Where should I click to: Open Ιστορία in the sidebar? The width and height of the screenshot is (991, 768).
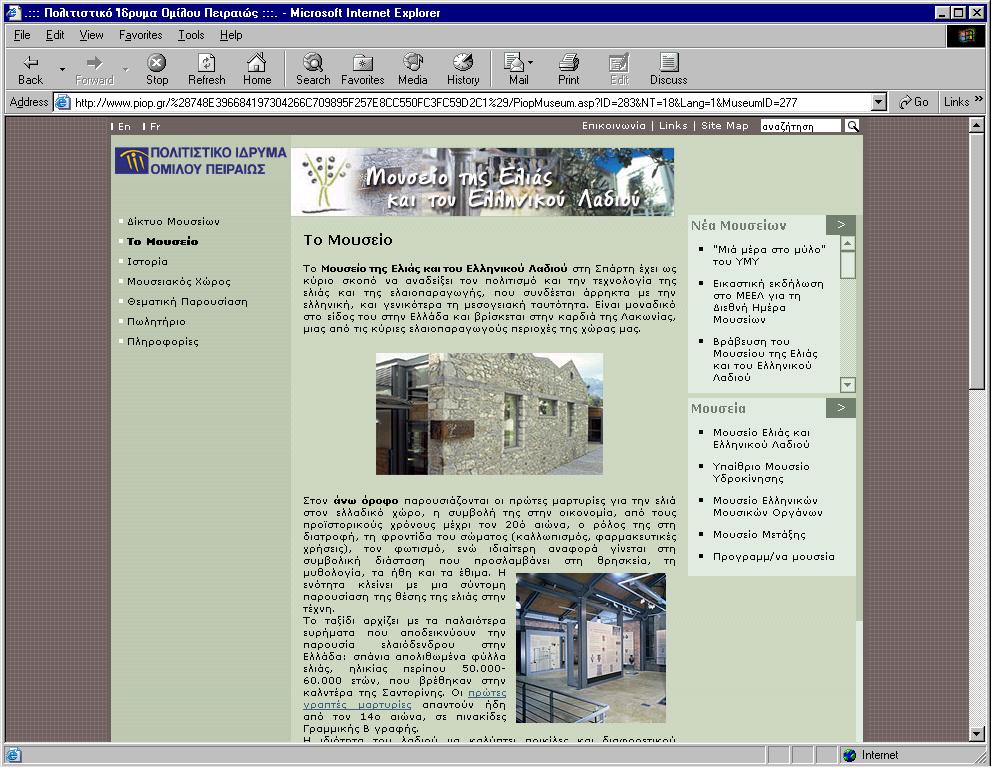coord(147,262)
